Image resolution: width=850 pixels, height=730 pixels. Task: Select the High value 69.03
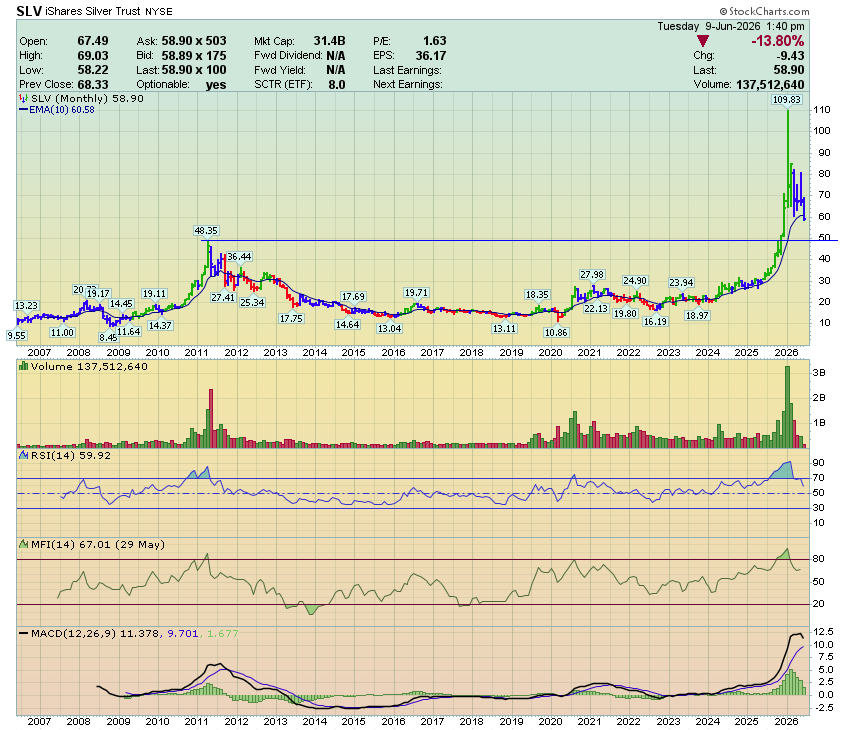(x=93, y=56)
